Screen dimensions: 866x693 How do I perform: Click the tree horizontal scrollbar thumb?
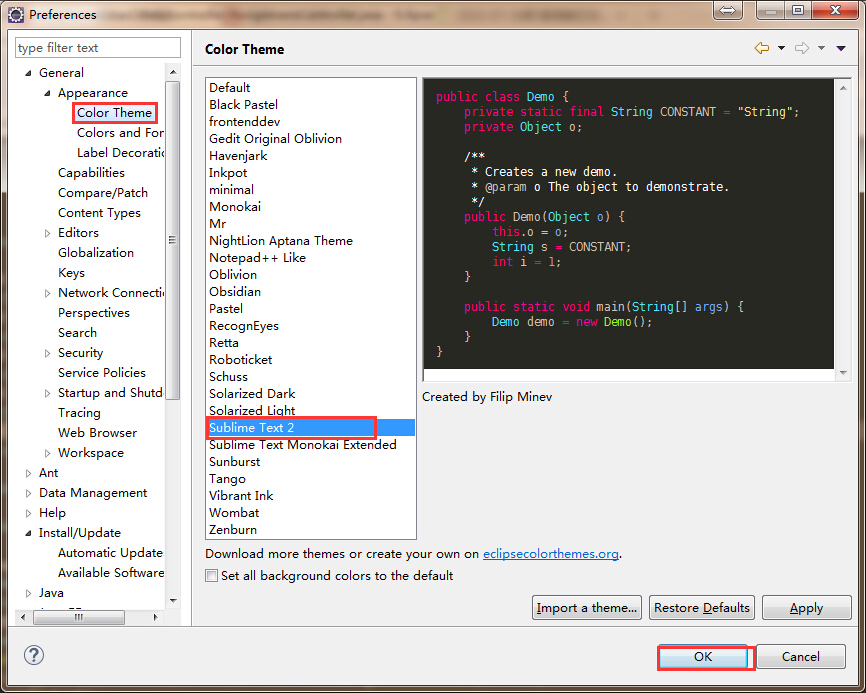click(x=78, y=617)
